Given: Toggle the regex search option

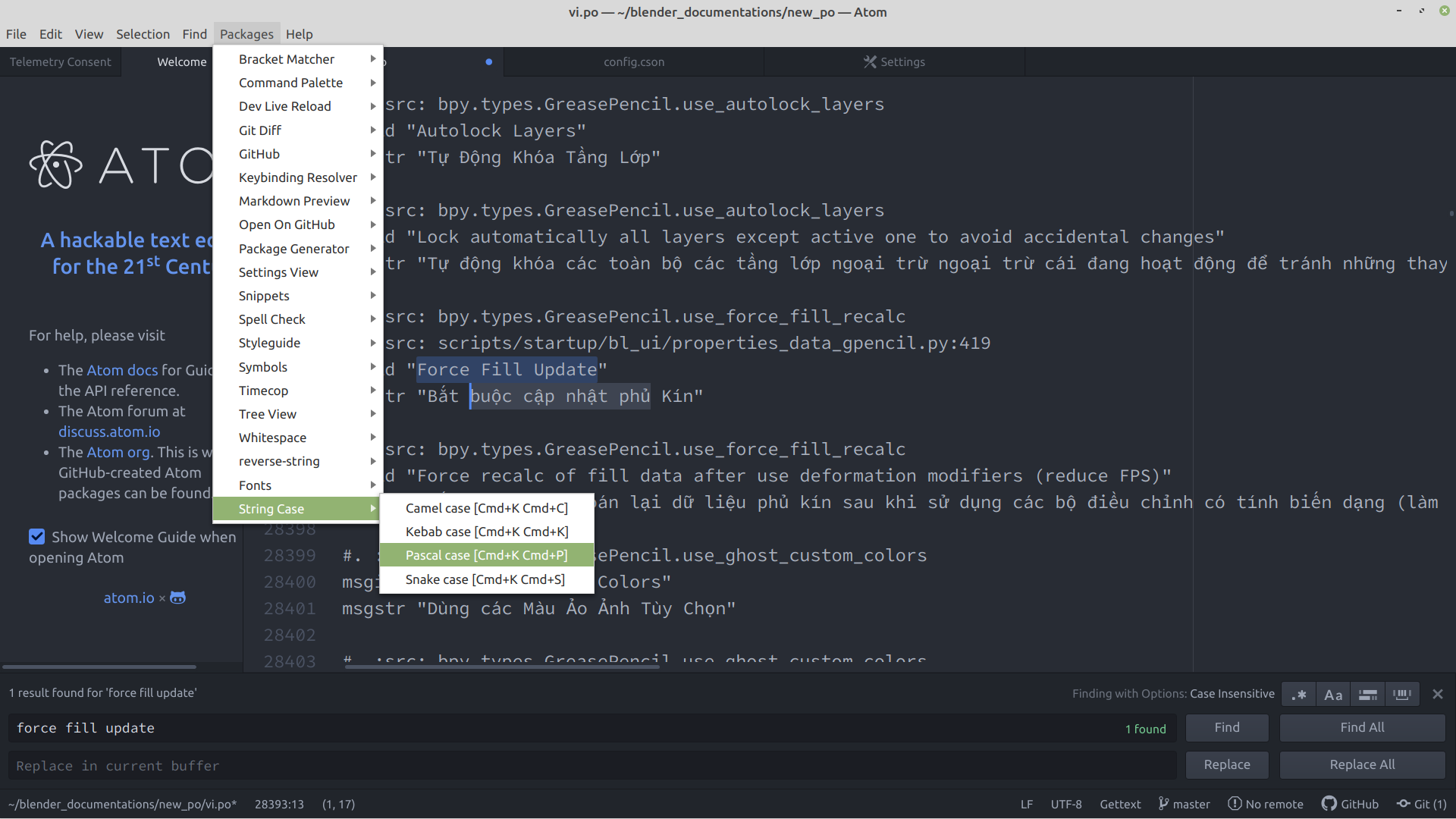Looking at the screenshot, I should (1299, 695).
